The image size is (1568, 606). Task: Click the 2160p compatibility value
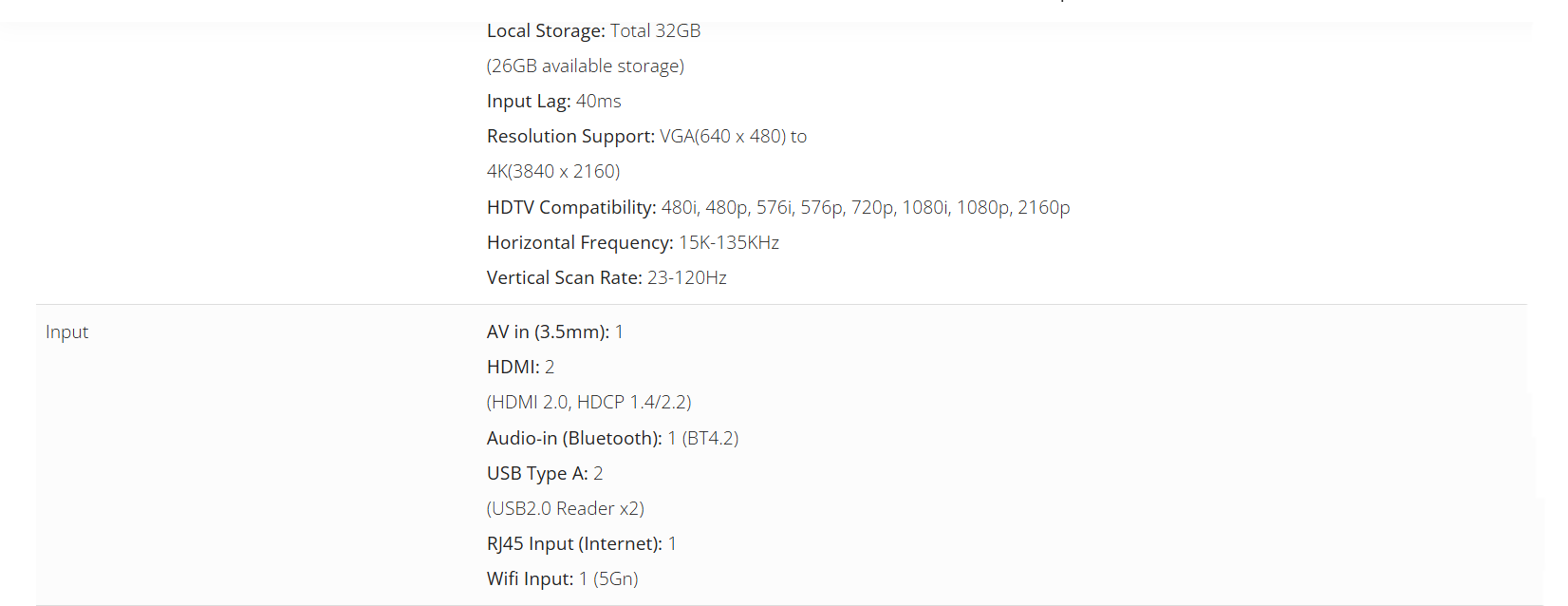tap(1043, 207)
